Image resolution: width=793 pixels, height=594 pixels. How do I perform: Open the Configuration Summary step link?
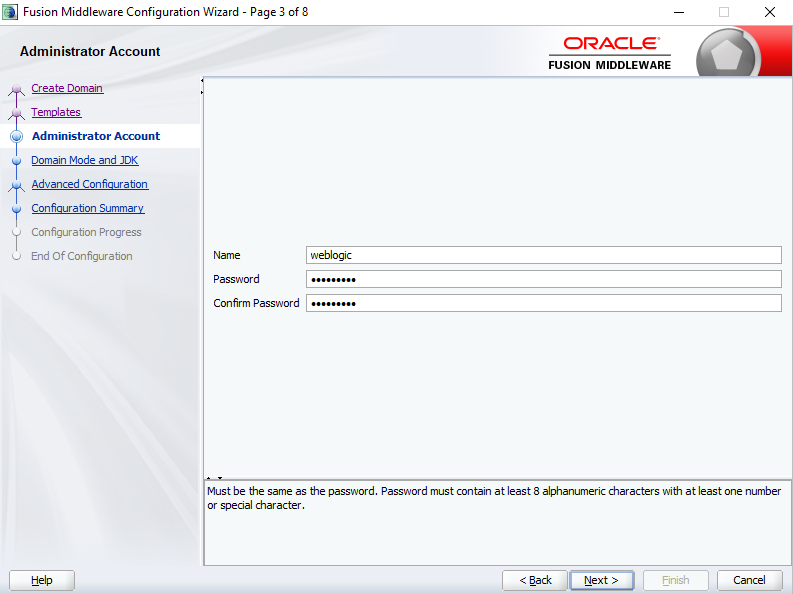pos(87,208)
